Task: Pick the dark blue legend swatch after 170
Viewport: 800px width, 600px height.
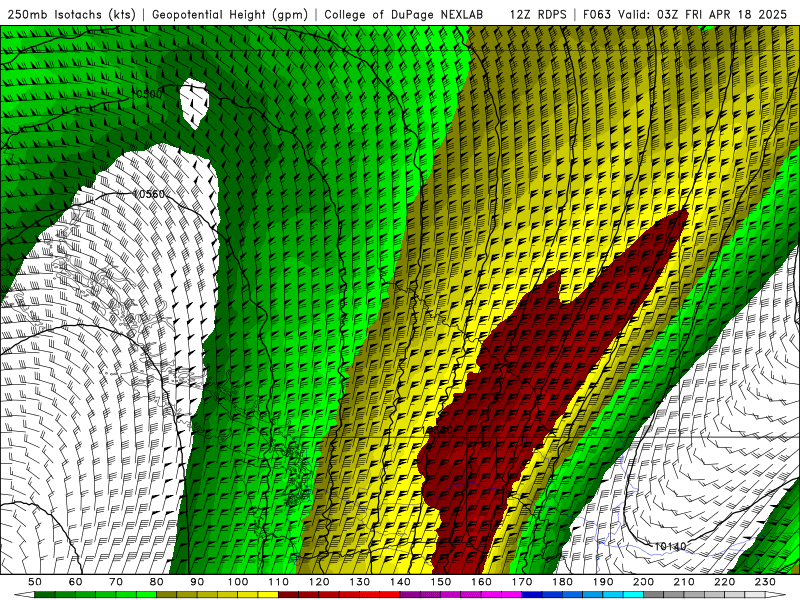Action: [532, 595]
